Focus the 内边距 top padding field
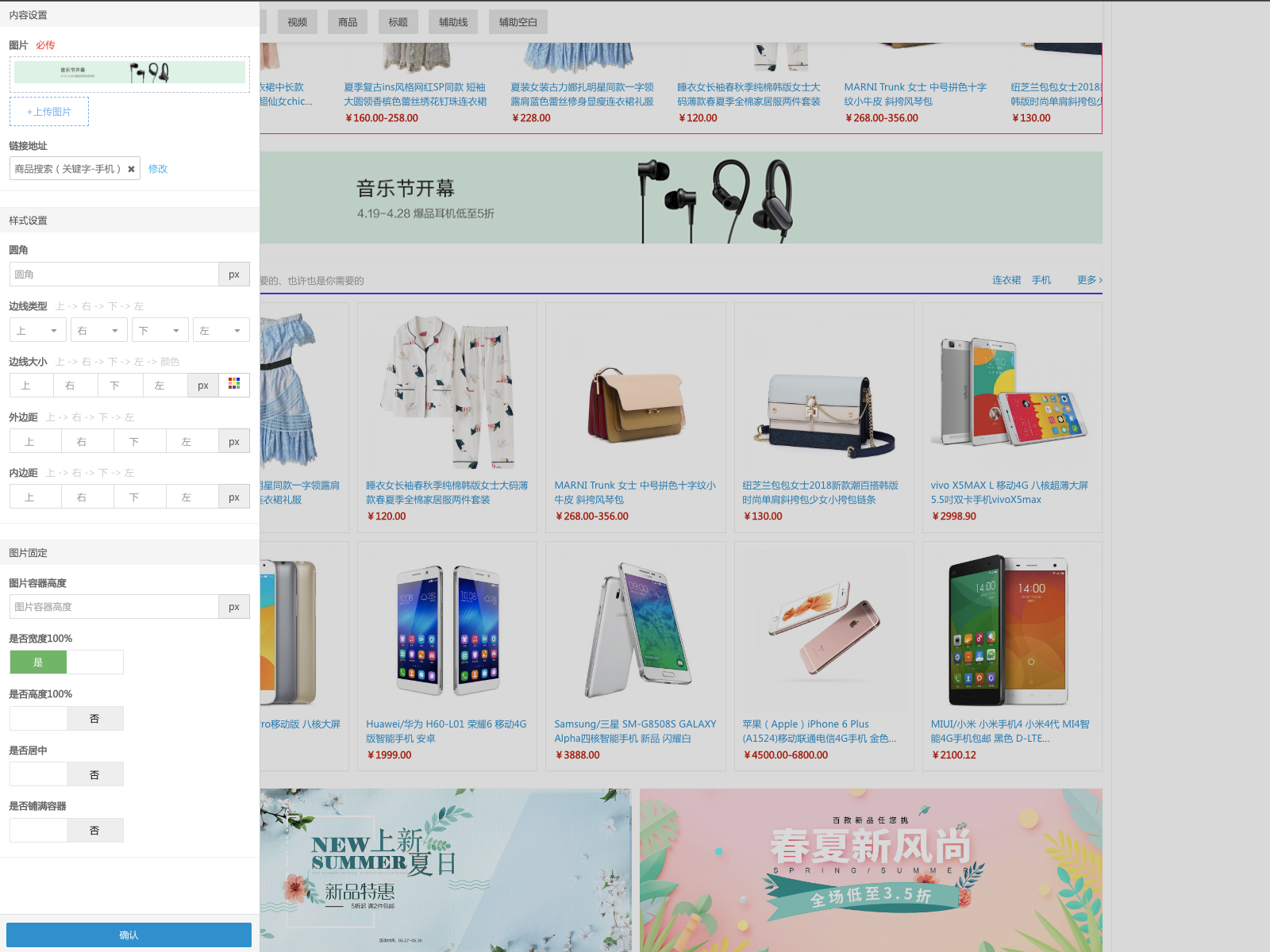The height and width of the screenshot is (952, 1270). 36,497
